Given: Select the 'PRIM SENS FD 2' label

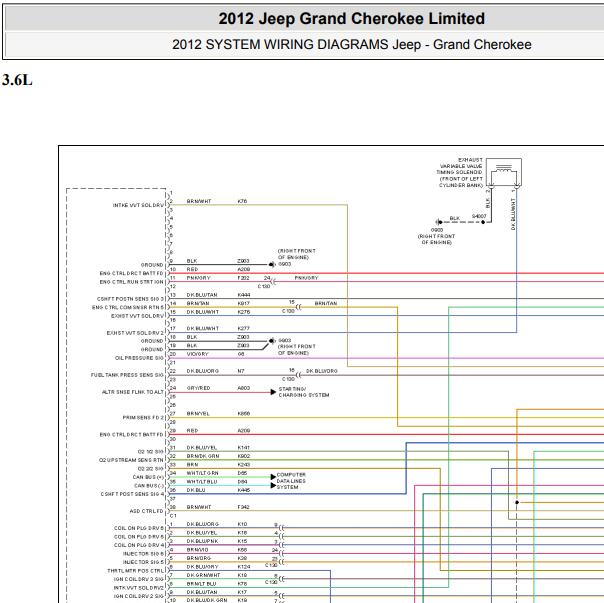Looking at the screenshot, I should (x=143, y=418).
